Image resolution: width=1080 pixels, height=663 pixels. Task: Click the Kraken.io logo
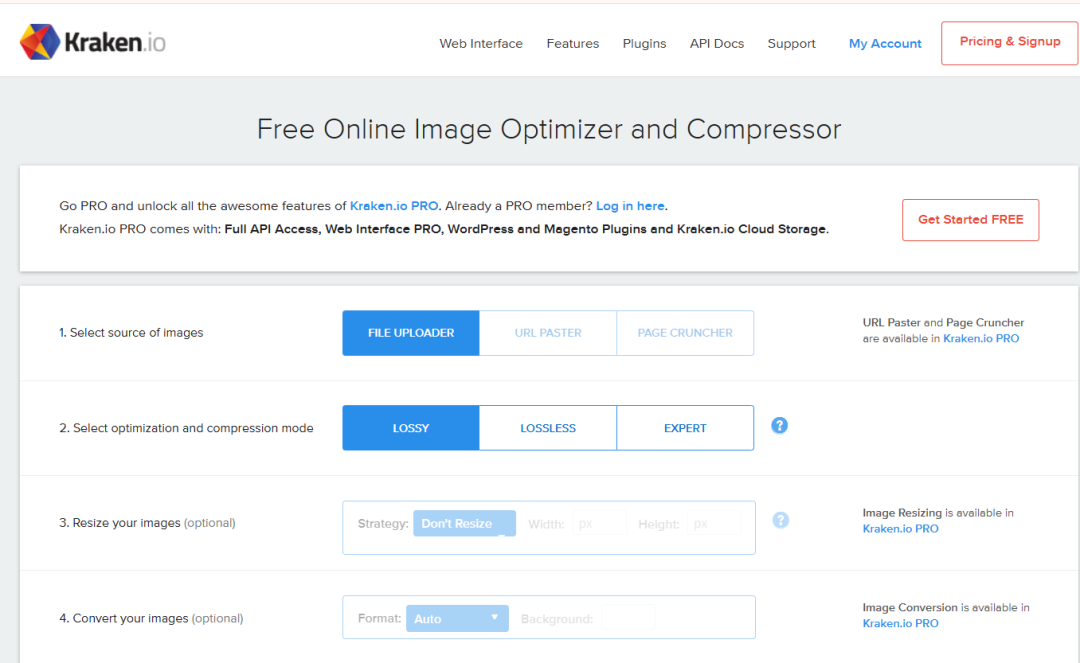click(92, 42)
